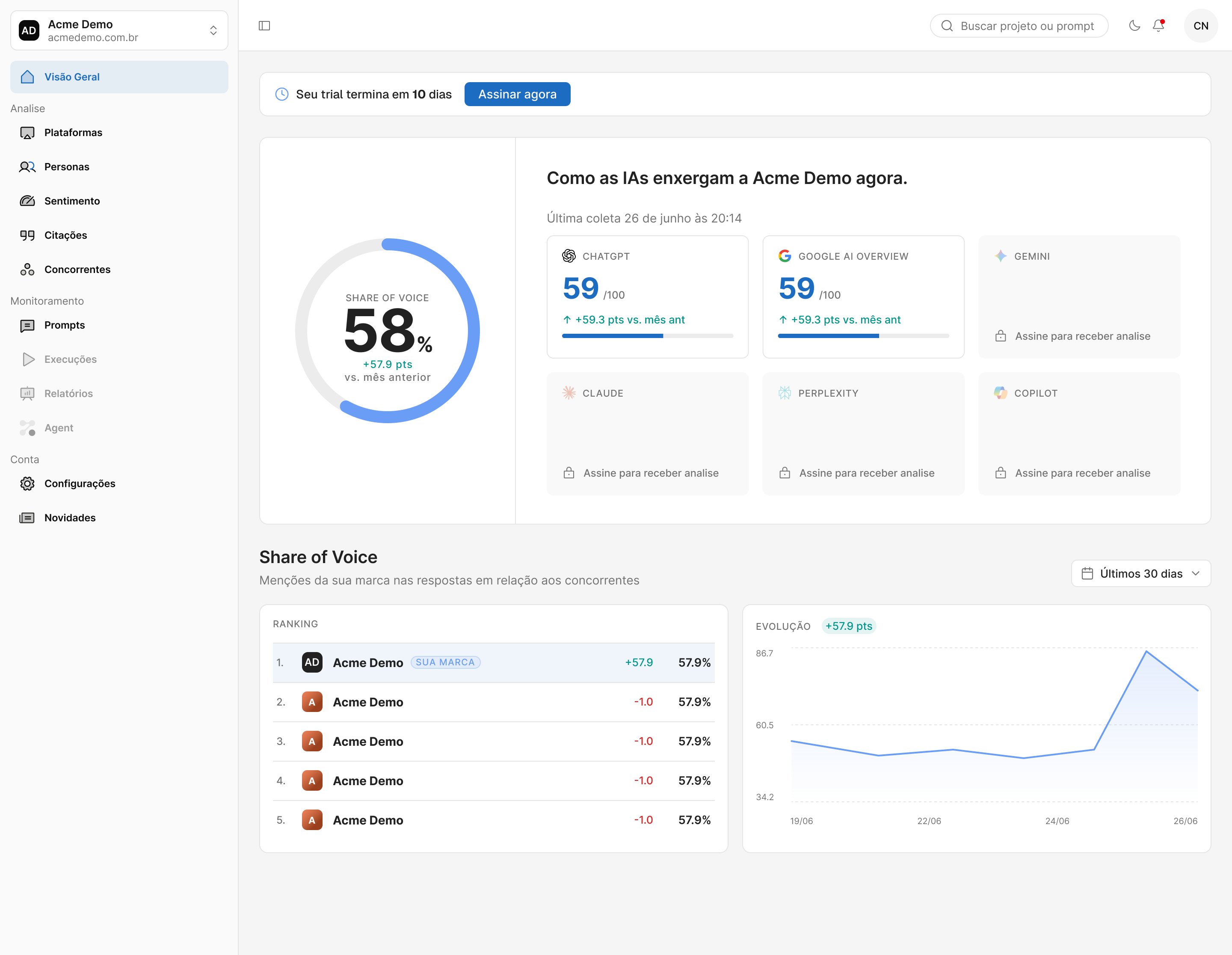
Task: Open the Concorrentes page
Action: 119,270
